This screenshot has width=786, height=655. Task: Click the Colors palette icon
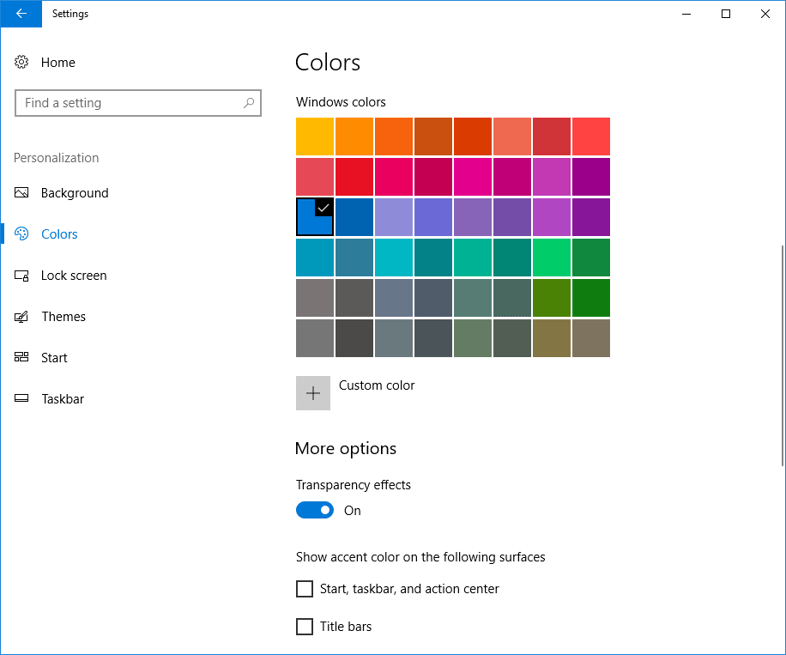[21, 234]
